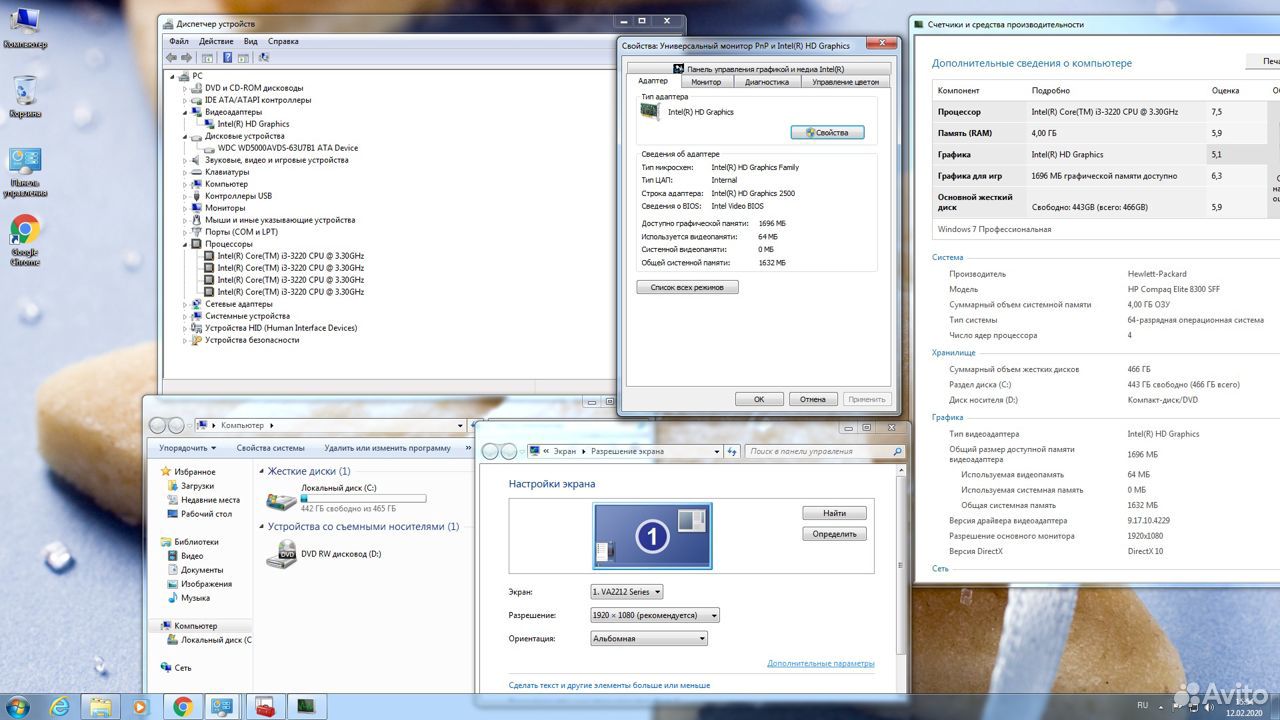Viewport: 1280px width, 720px height.
Task: Open the Экран dropdown (VA2212 Series)
Action: (627, 592)
